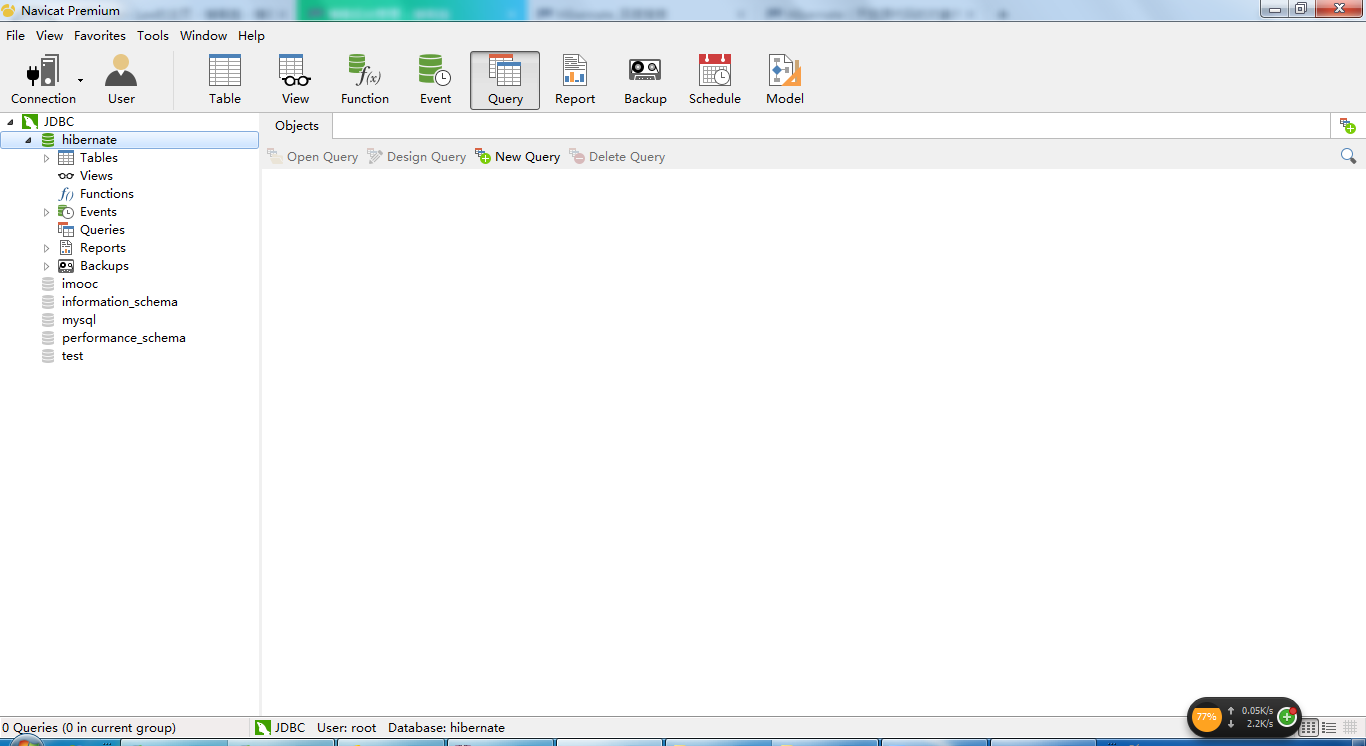Click the New Query button
1366x746 pixels.
tap(518, 157)
